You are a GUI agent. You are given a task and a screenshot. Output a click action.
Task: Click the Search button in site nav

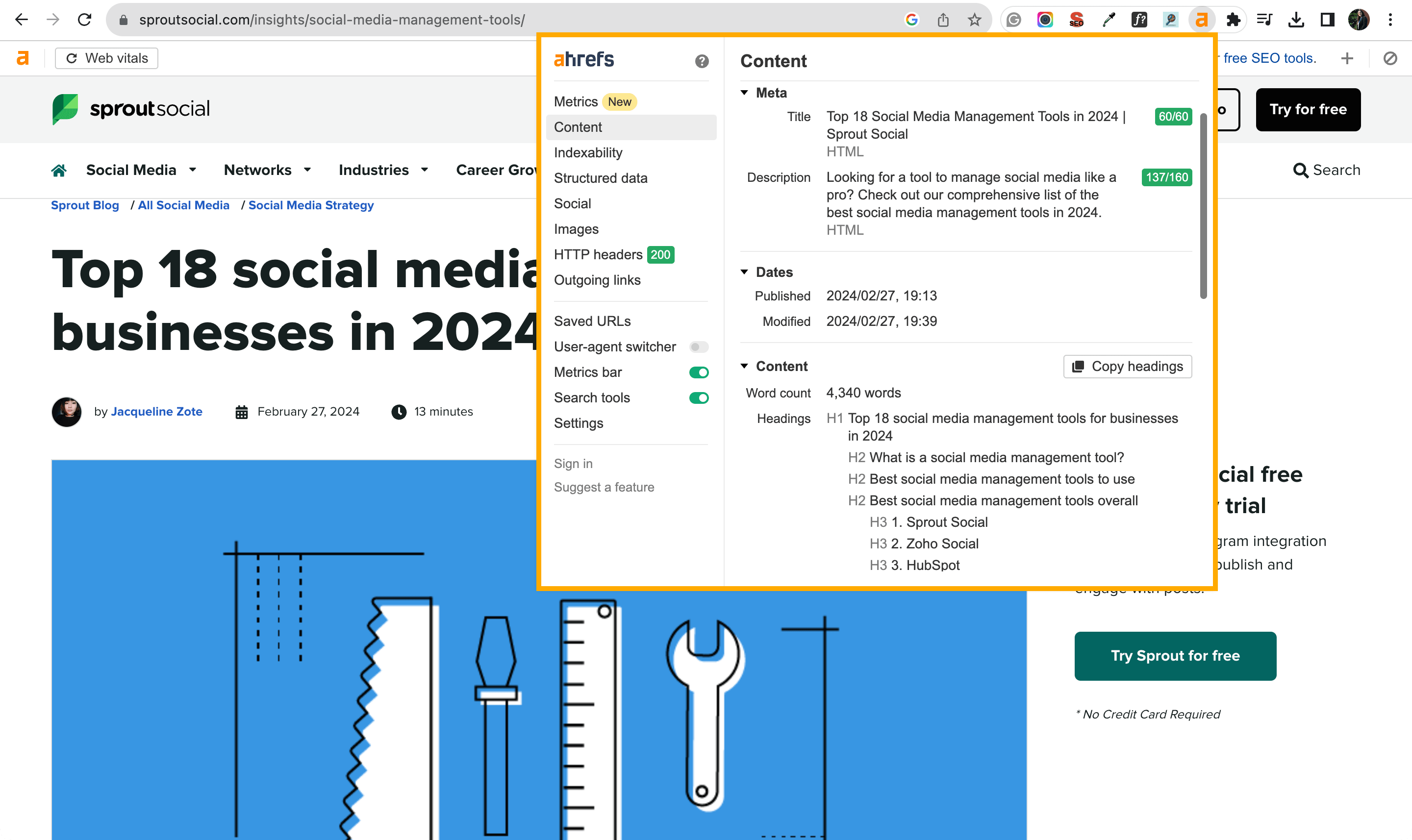(1327, 170)
